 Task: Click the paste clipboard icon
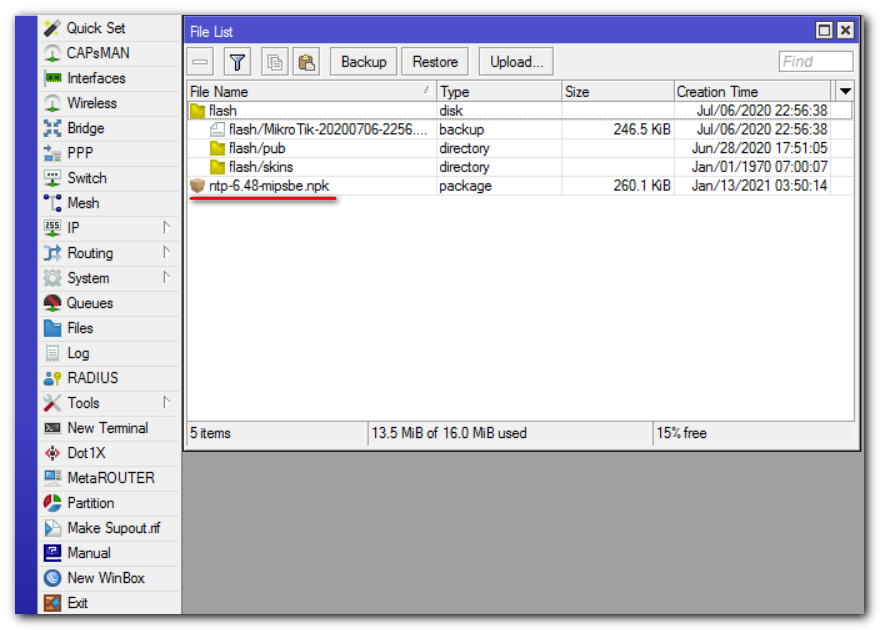(x=307, y=62)
